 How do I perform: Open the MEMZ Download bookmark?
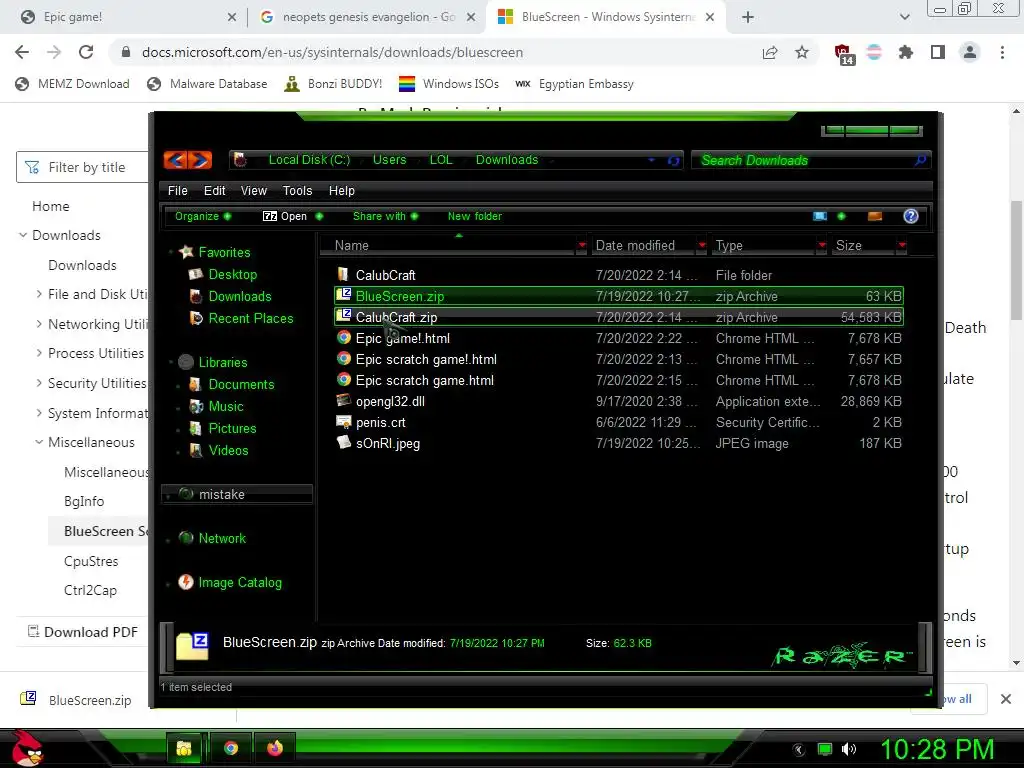(x=72, y=84)
